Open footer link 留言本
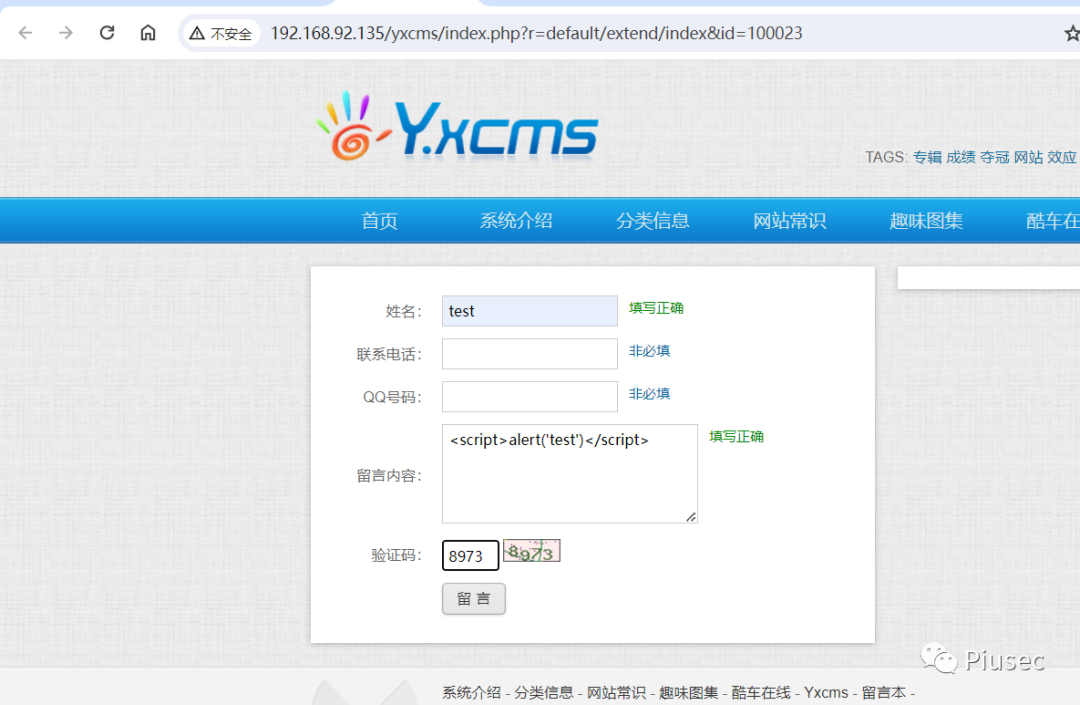This screenshot has width=1080, height=705. (884, 693)
